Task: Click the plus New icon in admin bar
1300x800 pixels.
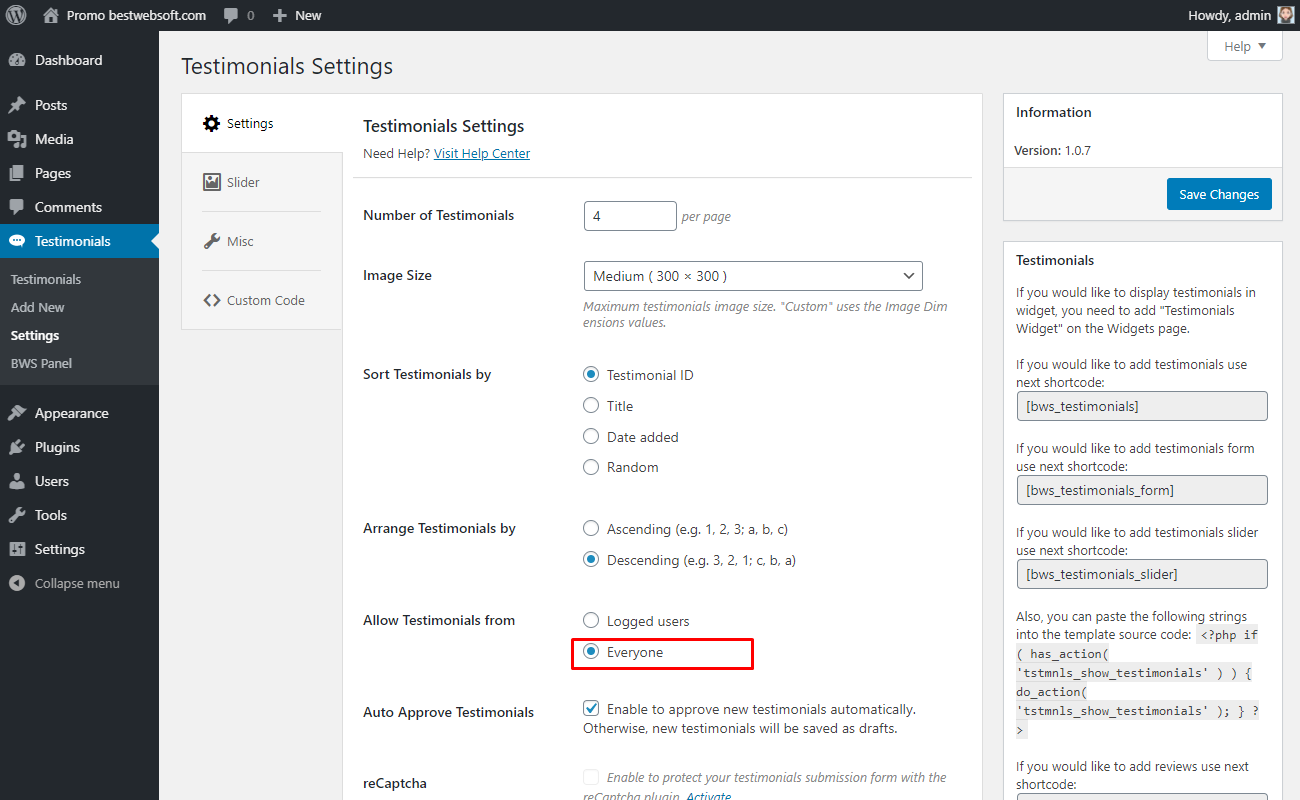Action: coord(280,16)
